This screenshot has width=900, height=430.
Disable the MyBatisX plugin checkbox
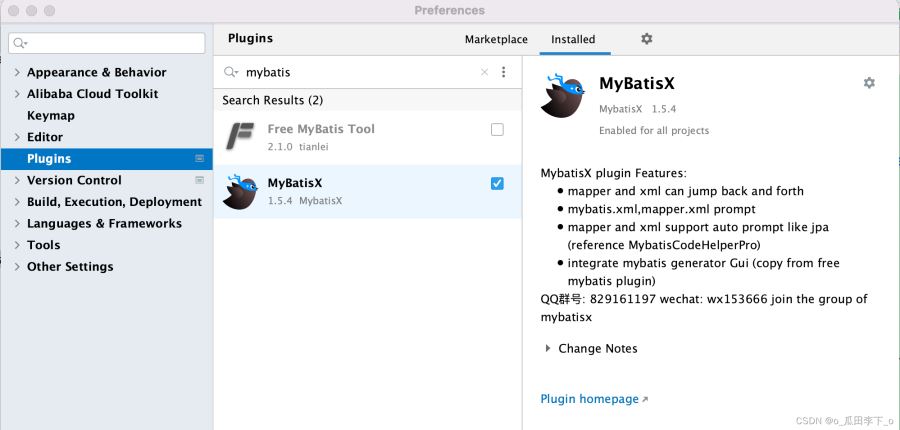point(497,184)
